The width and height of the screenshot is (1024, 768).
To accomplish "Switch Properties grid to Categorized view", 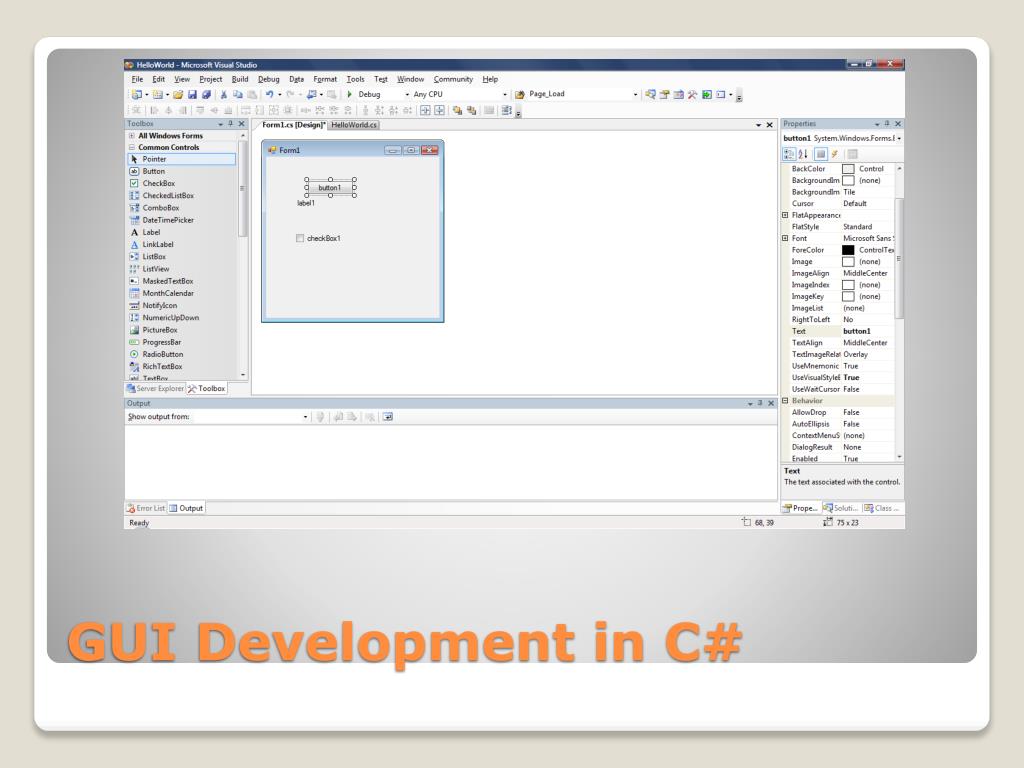I will click(x=789, y=154).
